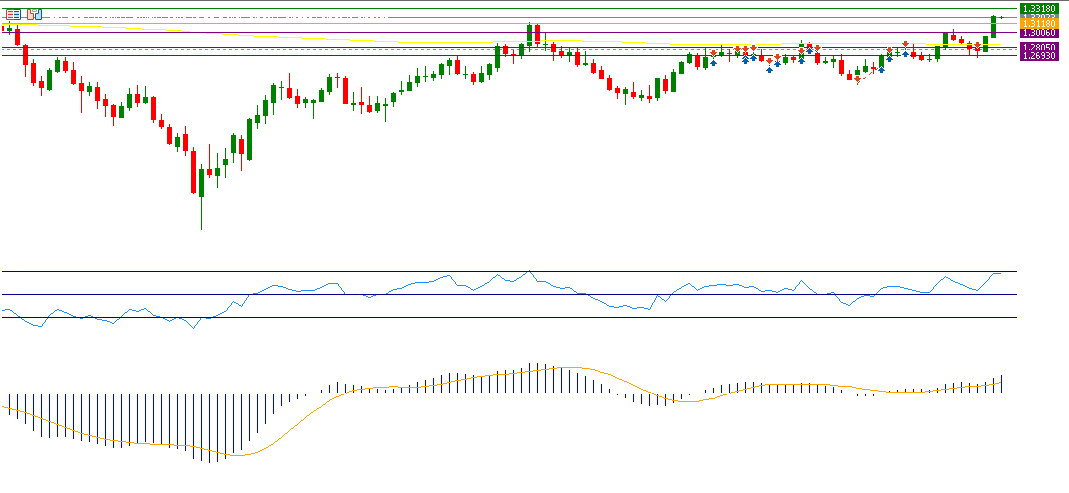Select the top green horizontal level line
This screenshot has height=493, width=1069.
pos(500,8)
